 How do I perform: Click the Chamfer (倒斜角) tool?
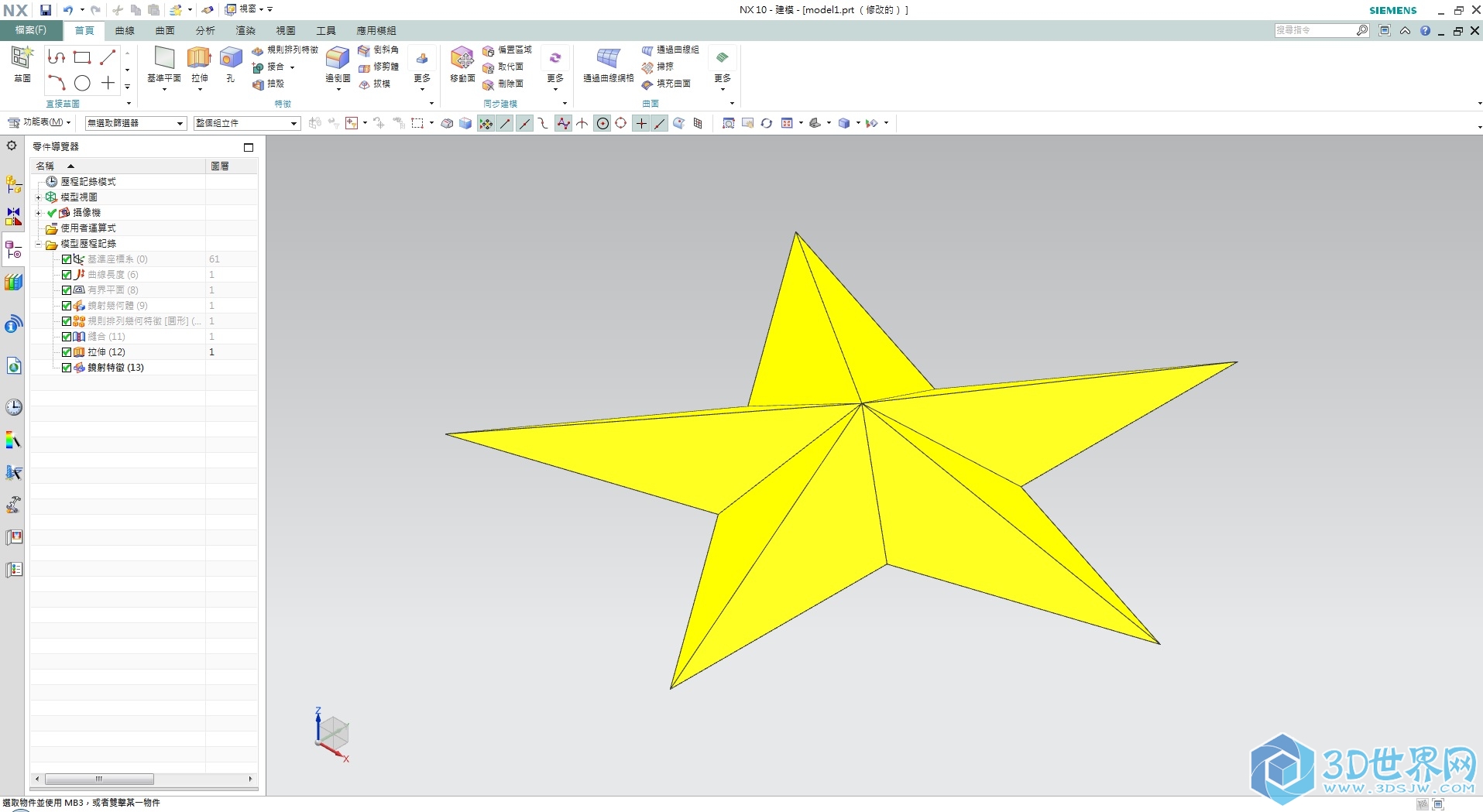(x=379, y=50)
